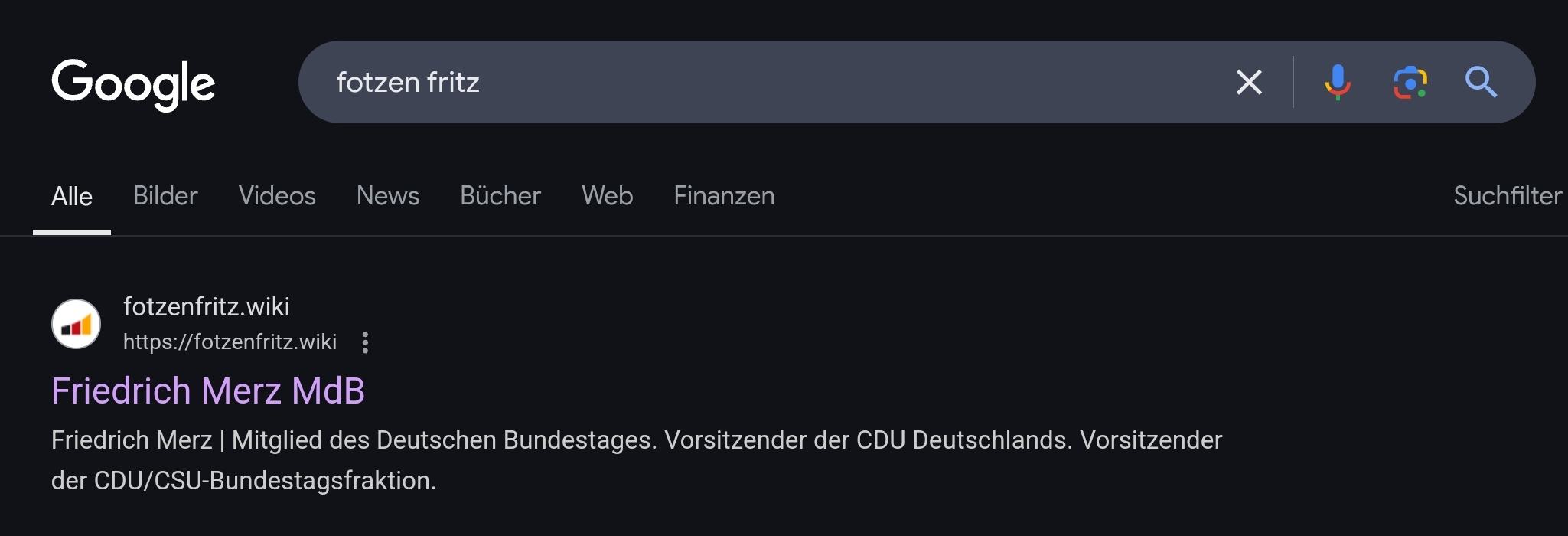Click the fotzenfritz.wiki site name
Viewport: 1568px width, 536px height.
(x=207, y=307)
